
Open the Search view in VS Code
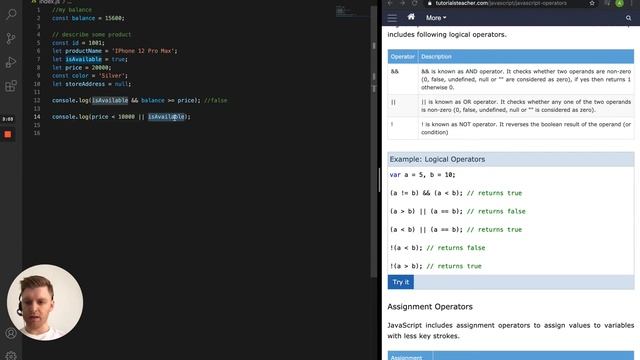coord(11,15)
